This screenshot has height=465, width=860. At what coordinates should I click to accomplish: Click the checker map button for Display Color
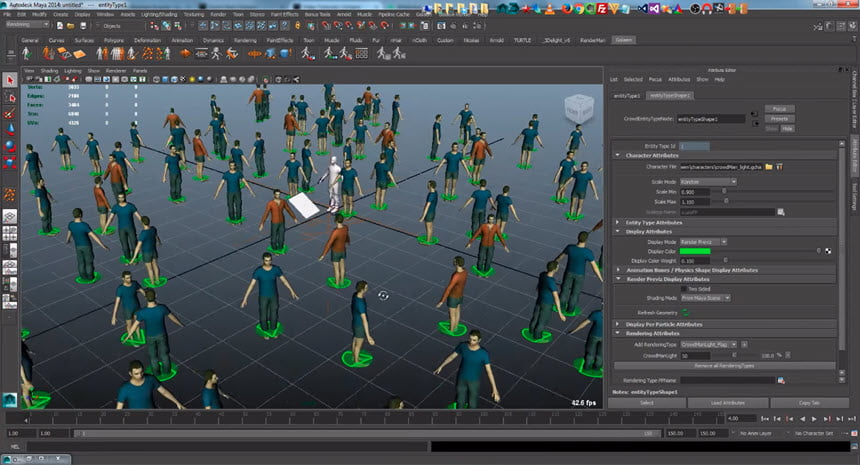coord(828,251)
